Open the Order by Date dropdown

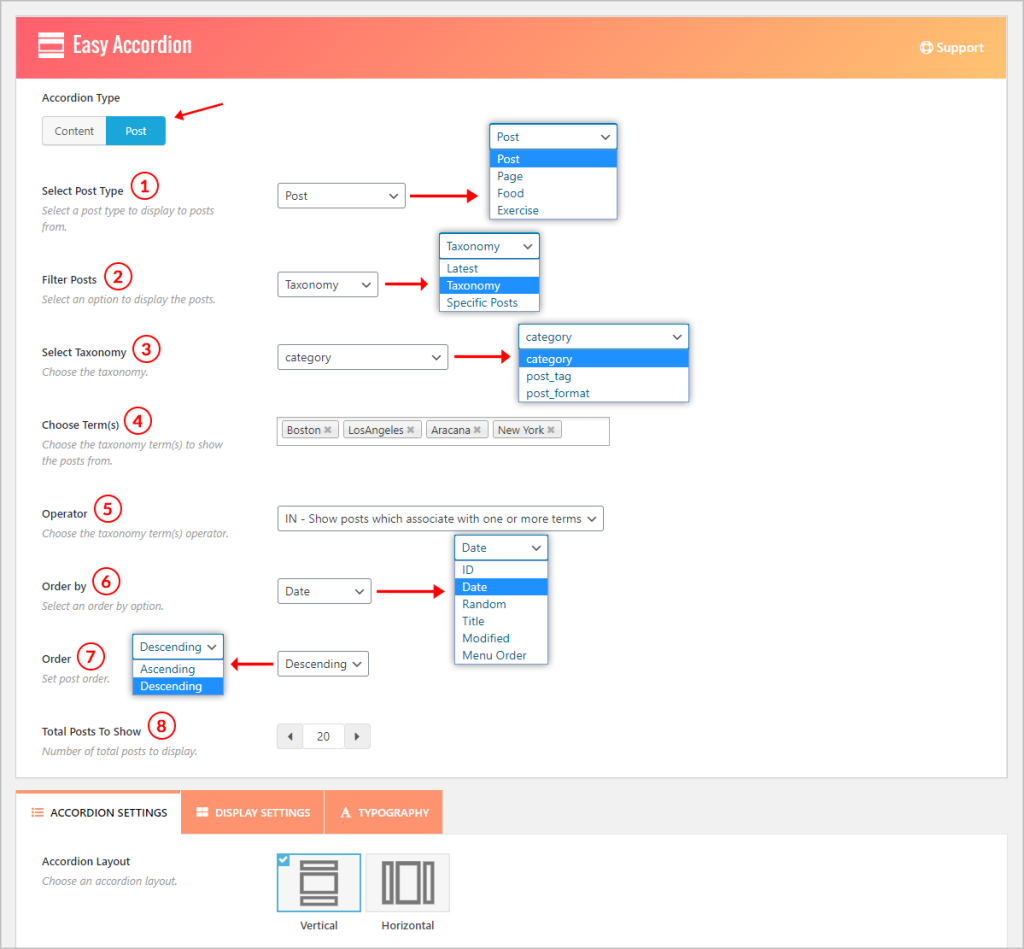pos(324,591)
